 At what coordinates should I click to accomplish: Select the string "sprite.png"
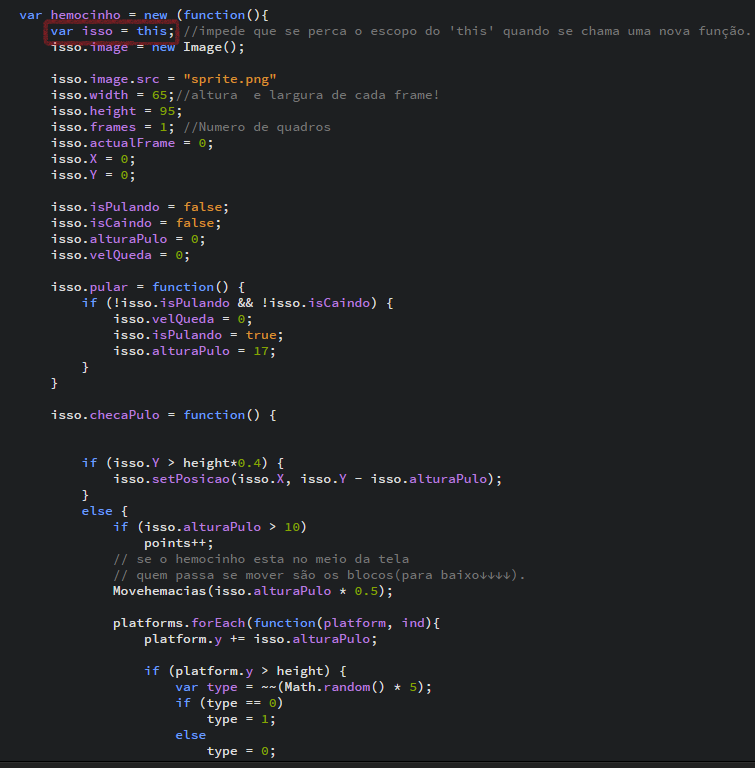pos(230,79)
